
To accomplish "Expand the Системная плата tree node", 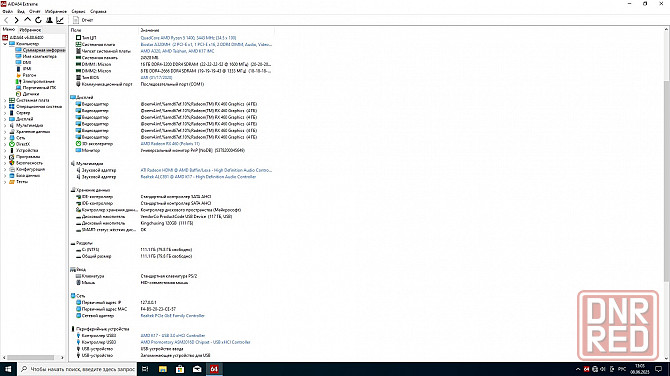I will (5, 100).
